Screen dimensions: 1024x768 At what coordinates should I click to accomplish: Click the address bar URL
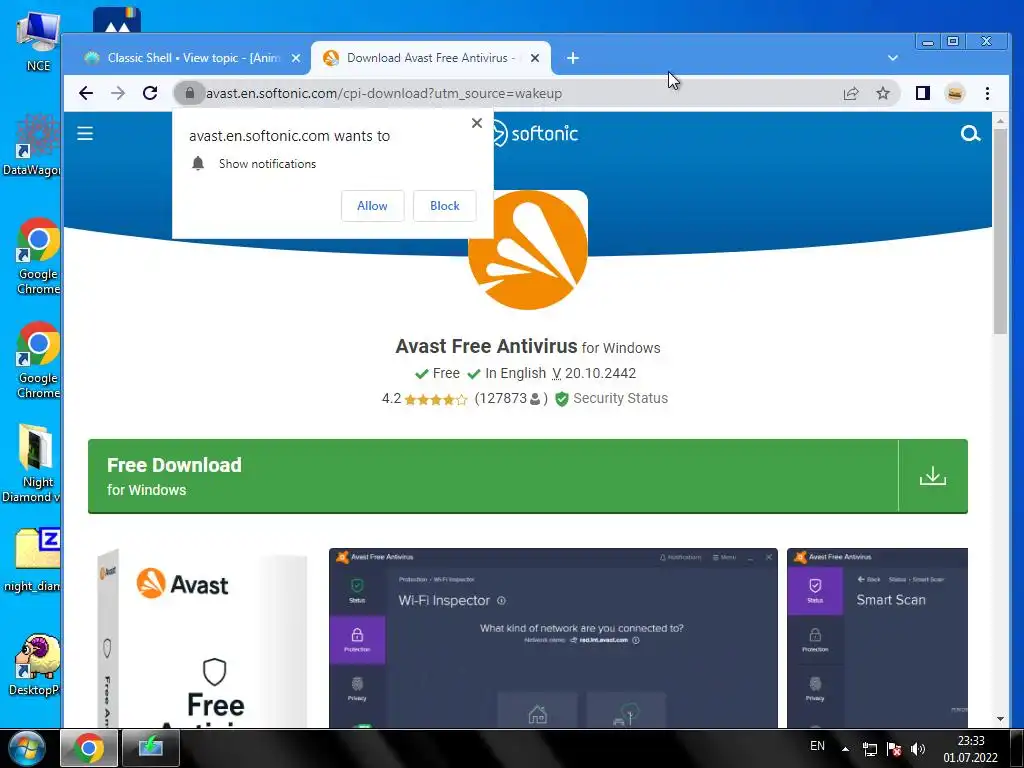tap(384, 93)
